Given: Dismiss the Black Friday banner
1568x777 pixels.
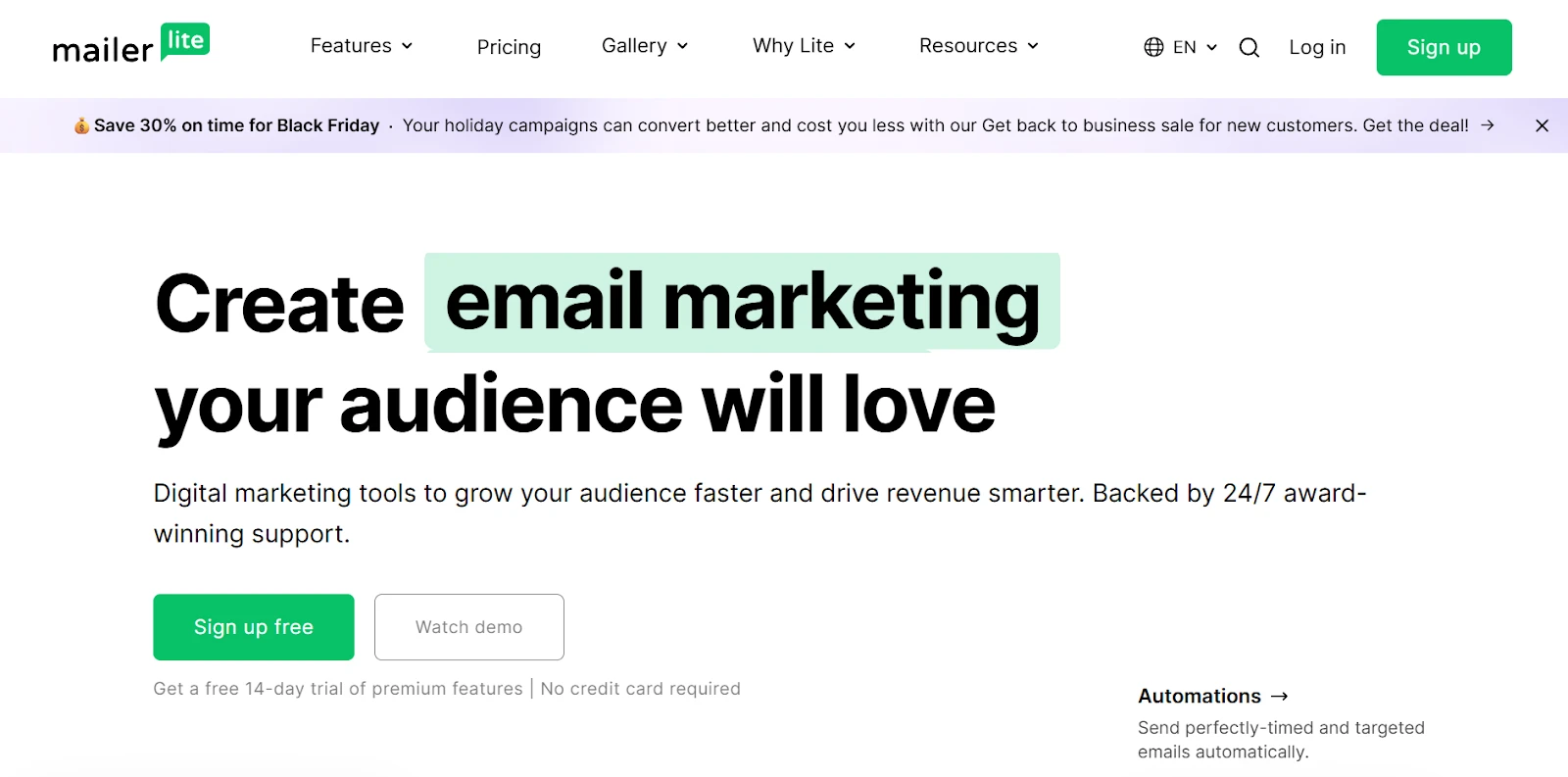Looking at the screenshot, I should [1542, 125].
